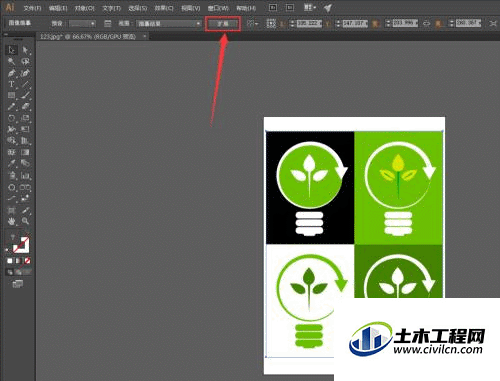
Task: Open the 窗口(W) menu
Action: [x=218, y=8]
